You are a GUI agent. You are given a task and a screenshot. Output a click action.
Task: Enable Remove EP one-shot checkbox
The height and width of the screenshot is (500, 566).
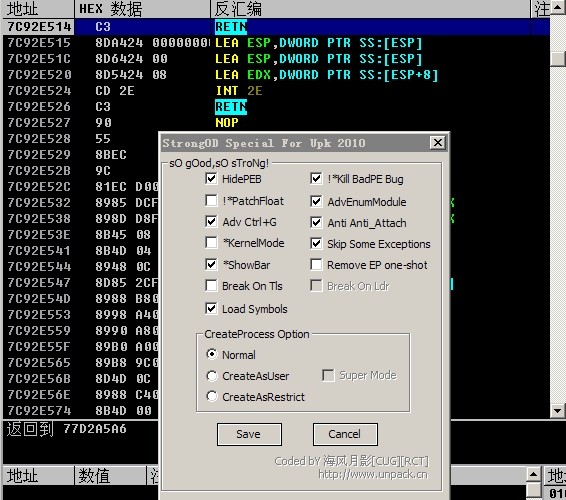(316, 265)
